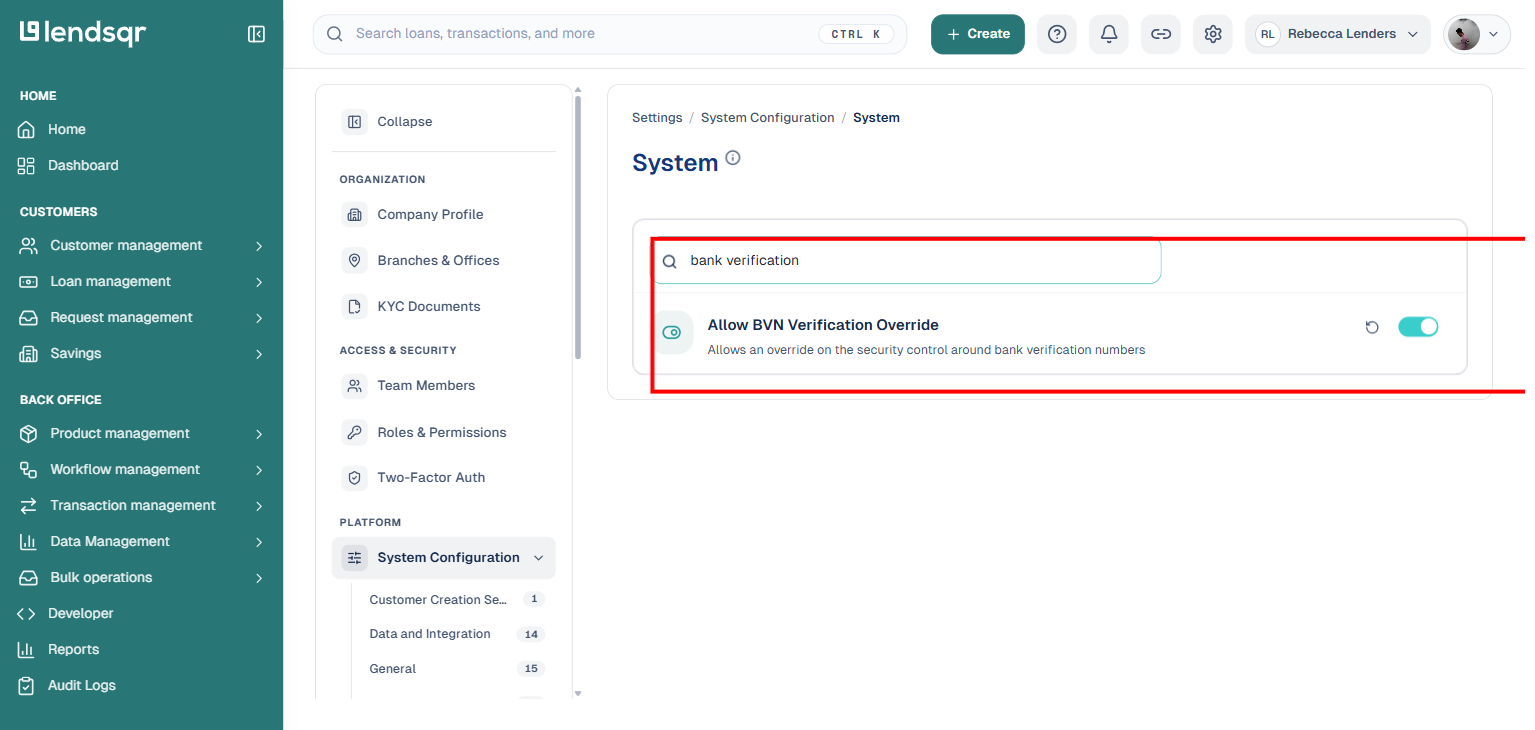Click the eye icon beside Allow BVN Verification Override
Image resolution: width=1535 pixels, height=730 pixels.
coord(672,332)
